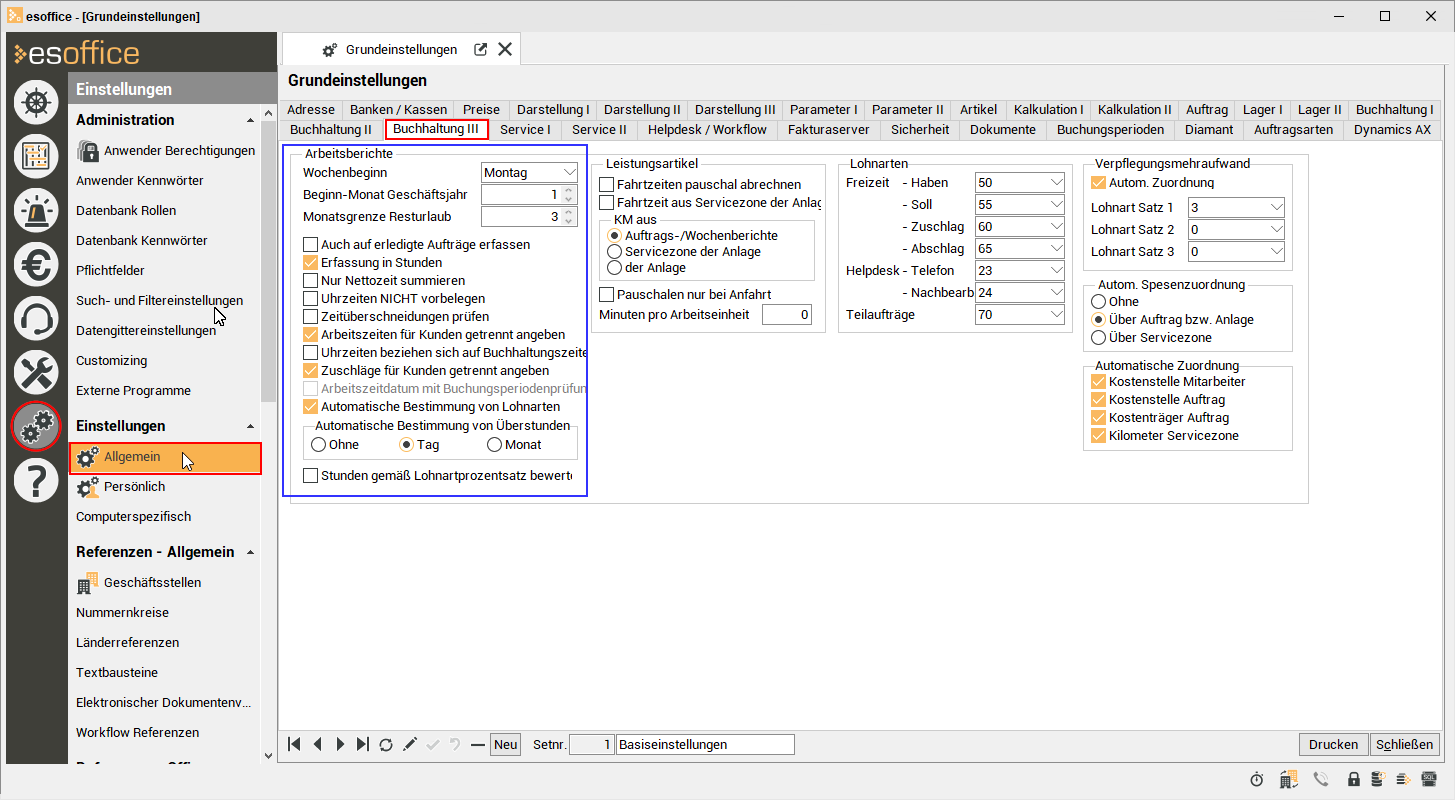Open the Lohnart Satz 1 dropdown
This screenshot has height=800, width=1455.
[x=1275, y=207]
